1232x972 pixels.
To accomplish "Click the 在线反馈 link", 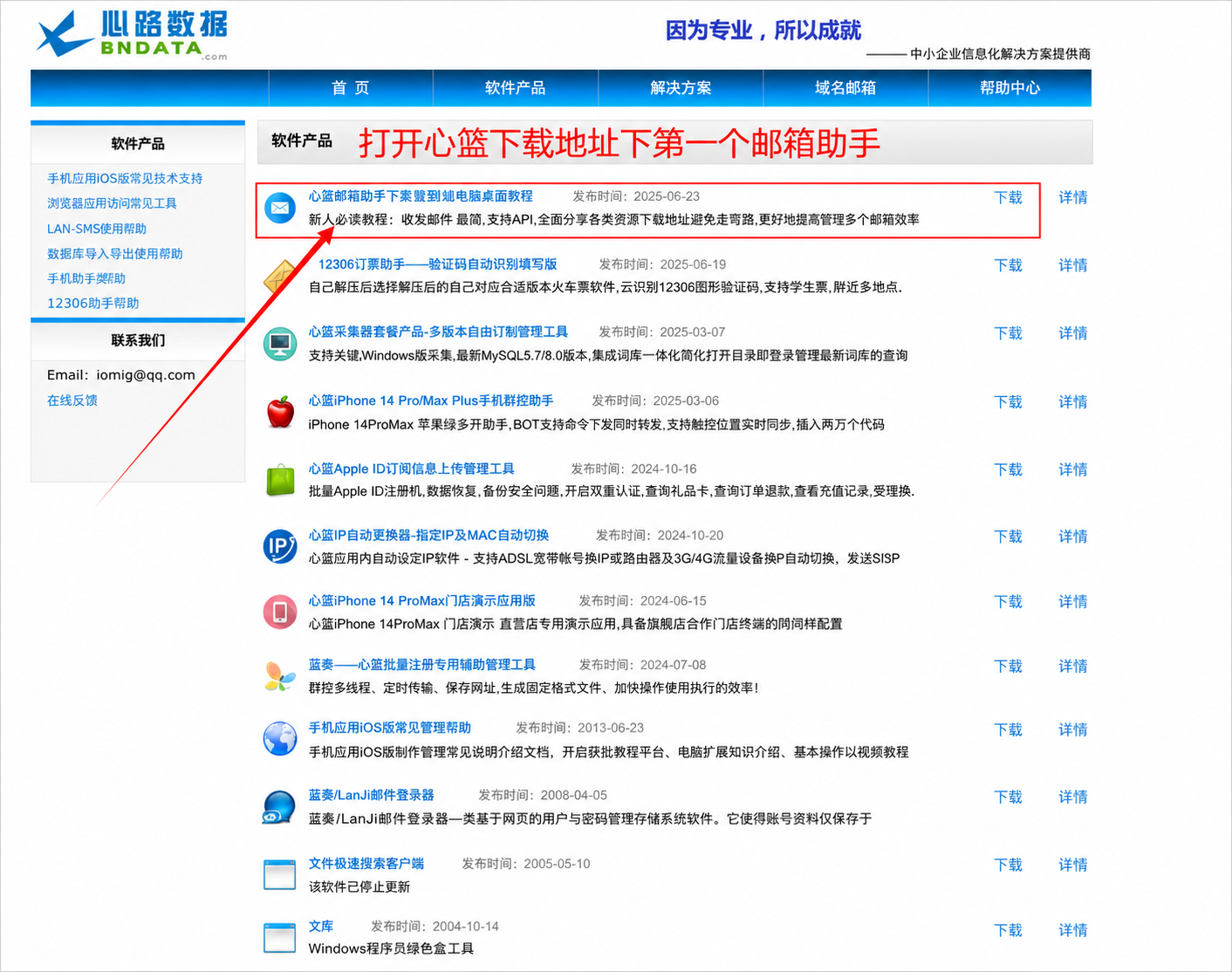I will (72, 400).
